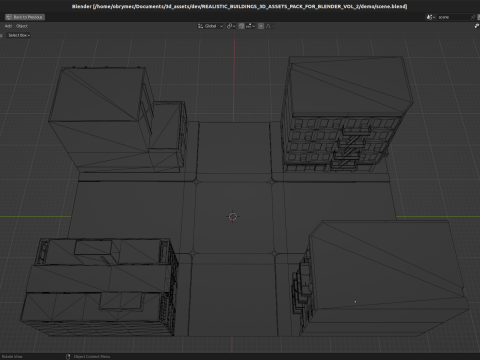Toggle snapping magnet icon
This screenshot has height=360, width=480.
[241, 26]
